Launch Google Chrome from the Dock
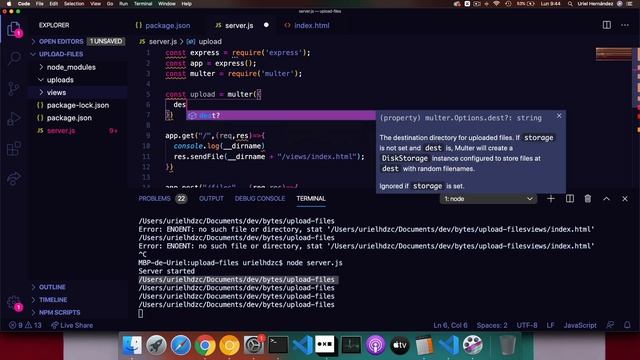640x360 pixels. 205,345
